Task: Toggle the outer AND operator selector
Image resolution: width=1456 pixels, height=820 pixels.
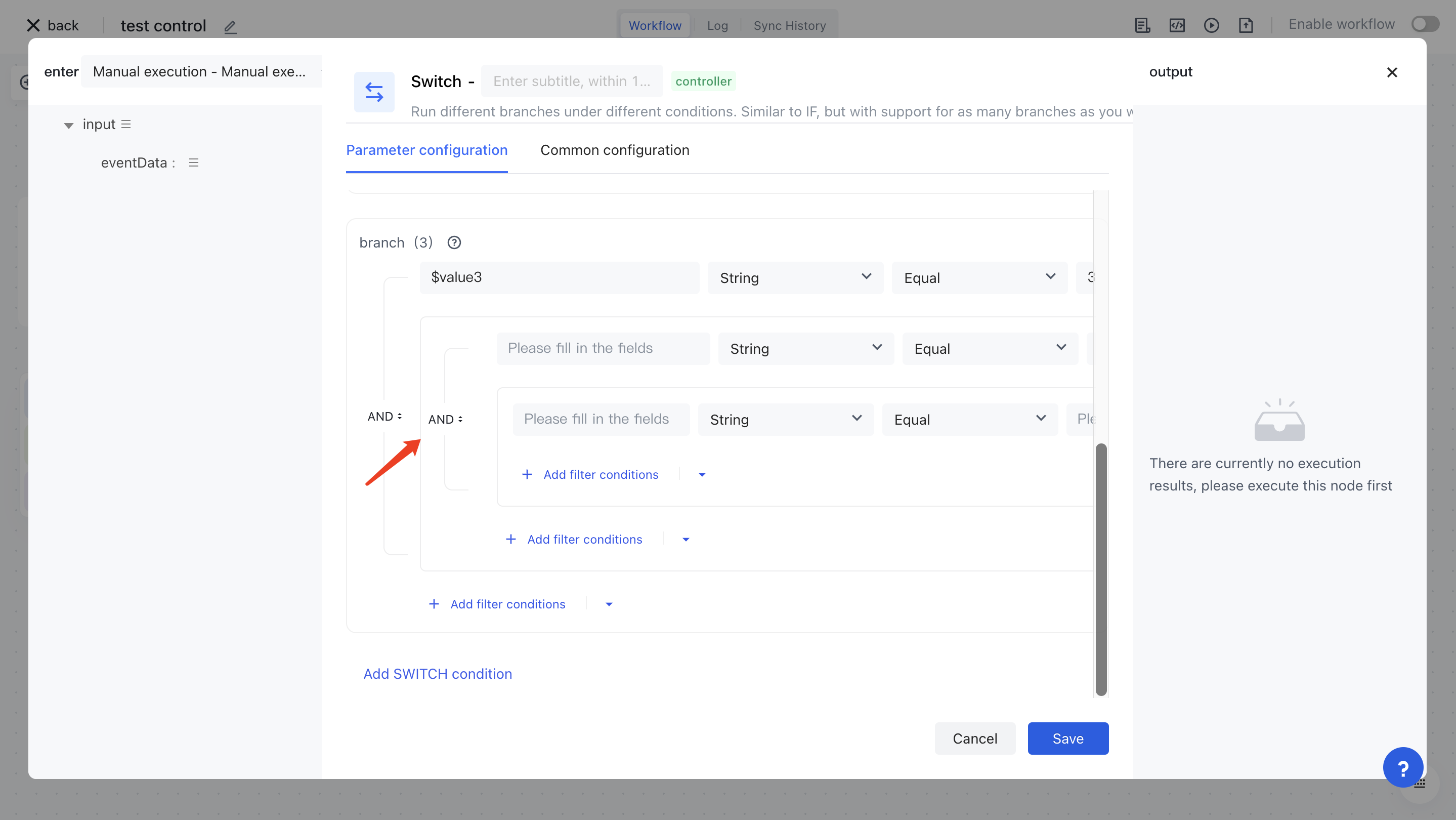Action: pyautogui.click(x=384, y=416)
